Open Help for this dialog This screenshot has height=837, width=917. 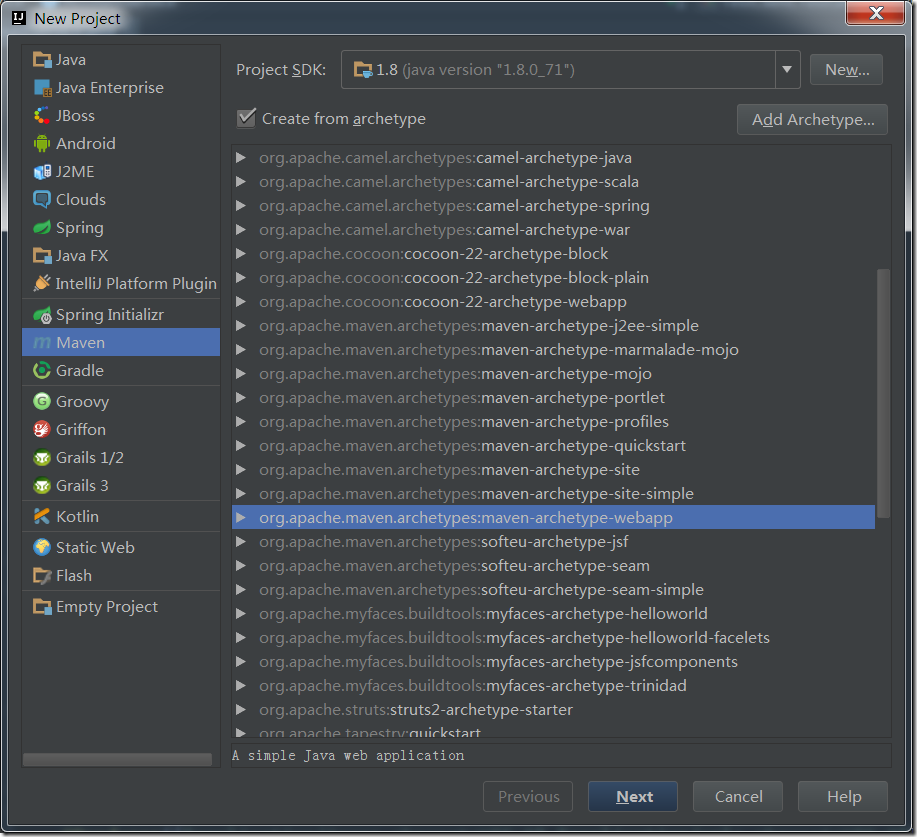point(843,796)
